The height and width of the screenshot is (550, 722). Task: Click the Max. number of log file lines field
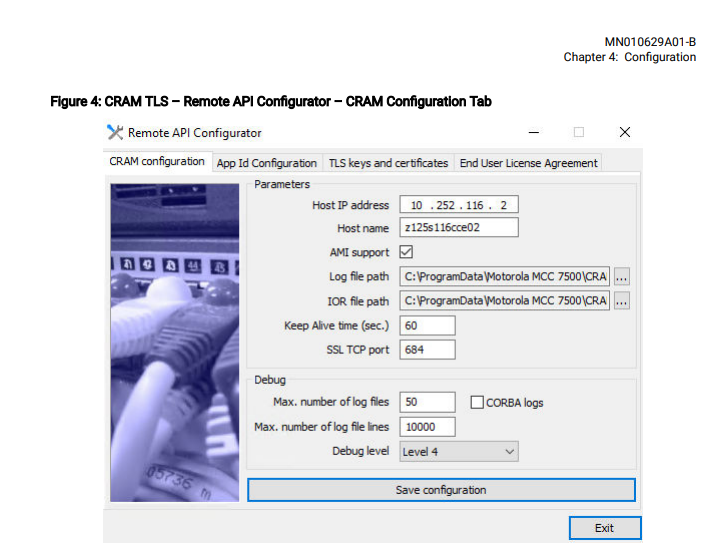(x=427, y=427)
